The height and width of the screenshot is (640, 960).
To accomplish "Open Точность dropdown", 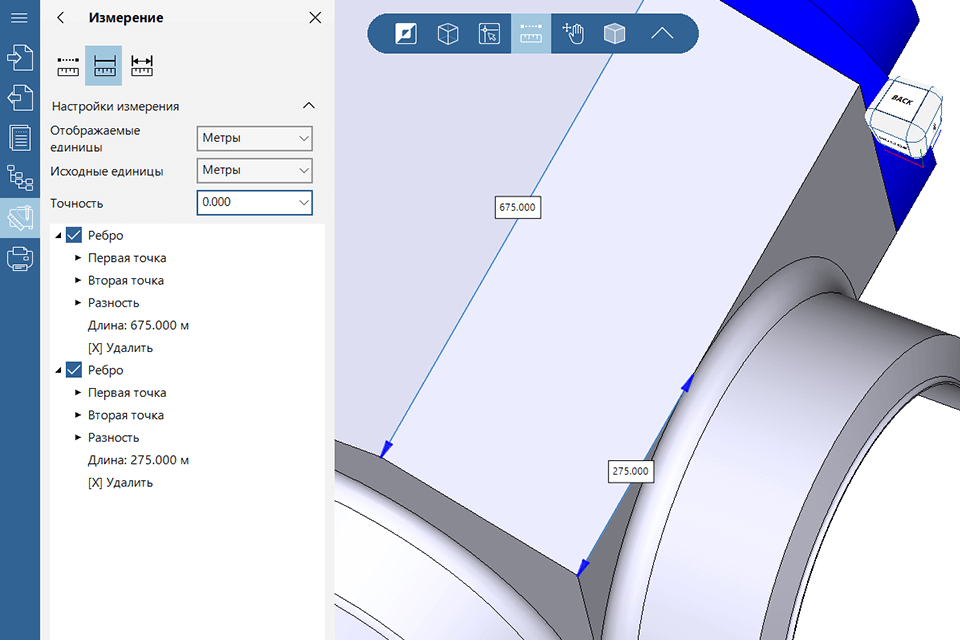I will [x=255, y=203].
